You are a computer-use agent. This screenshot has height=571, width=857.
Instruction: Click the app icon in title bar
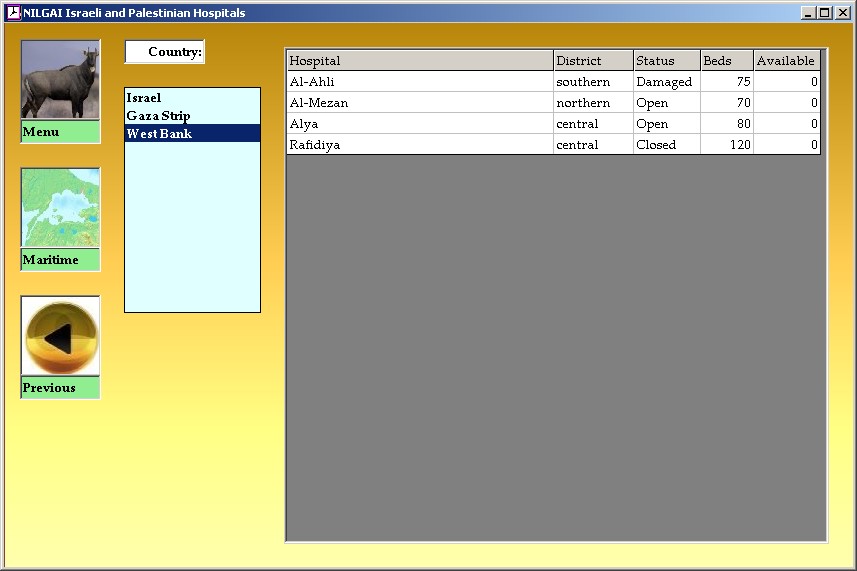(13, 13)
